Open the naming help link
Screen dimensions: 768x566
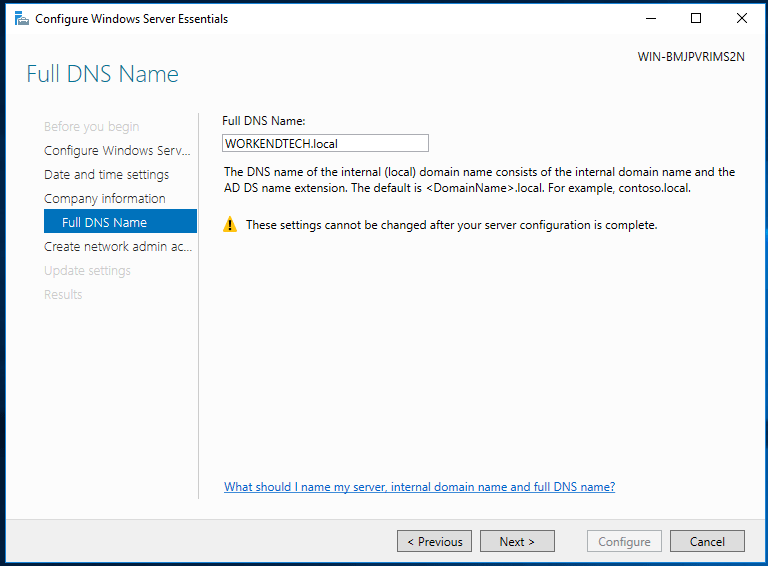[419, 487]
